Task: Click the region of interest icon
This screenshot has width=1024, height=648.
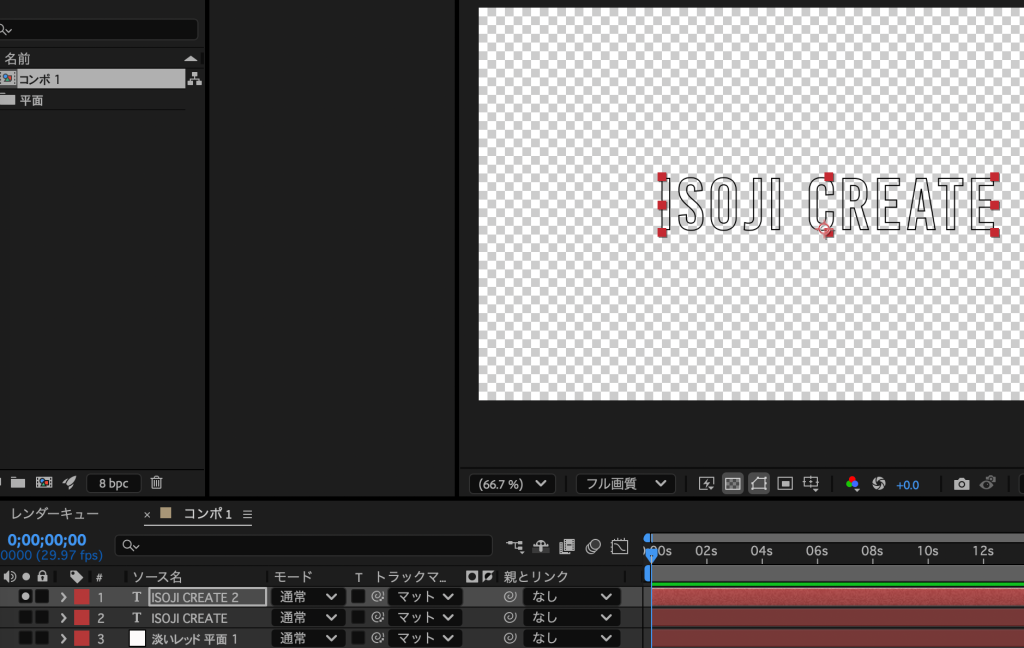Action: coord(785,483)
